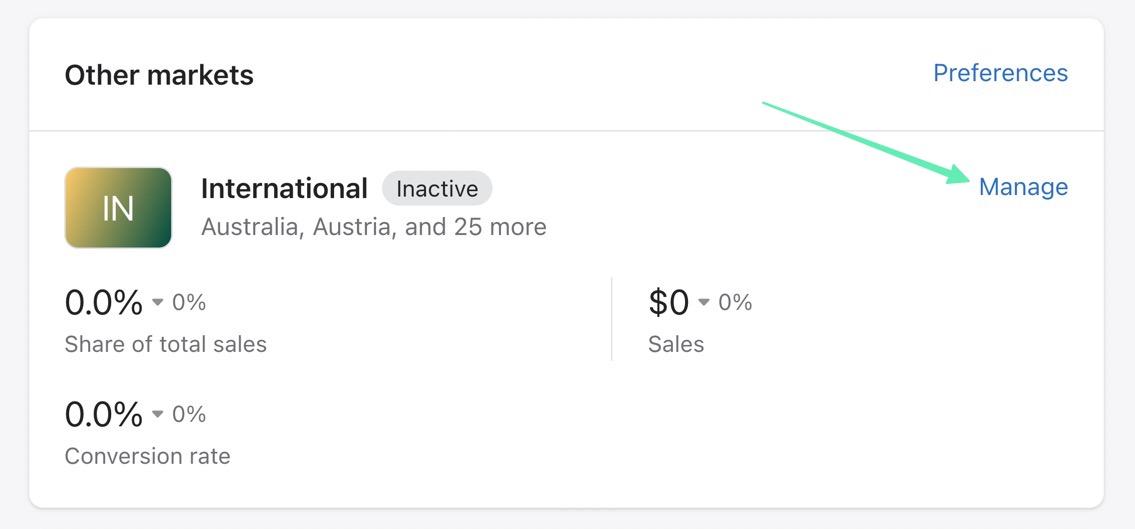Image resolution: width=1135 pixels, height=529 pixels.
Task: Click the 0.0% share of total sales value
Action: pos(103,301)
